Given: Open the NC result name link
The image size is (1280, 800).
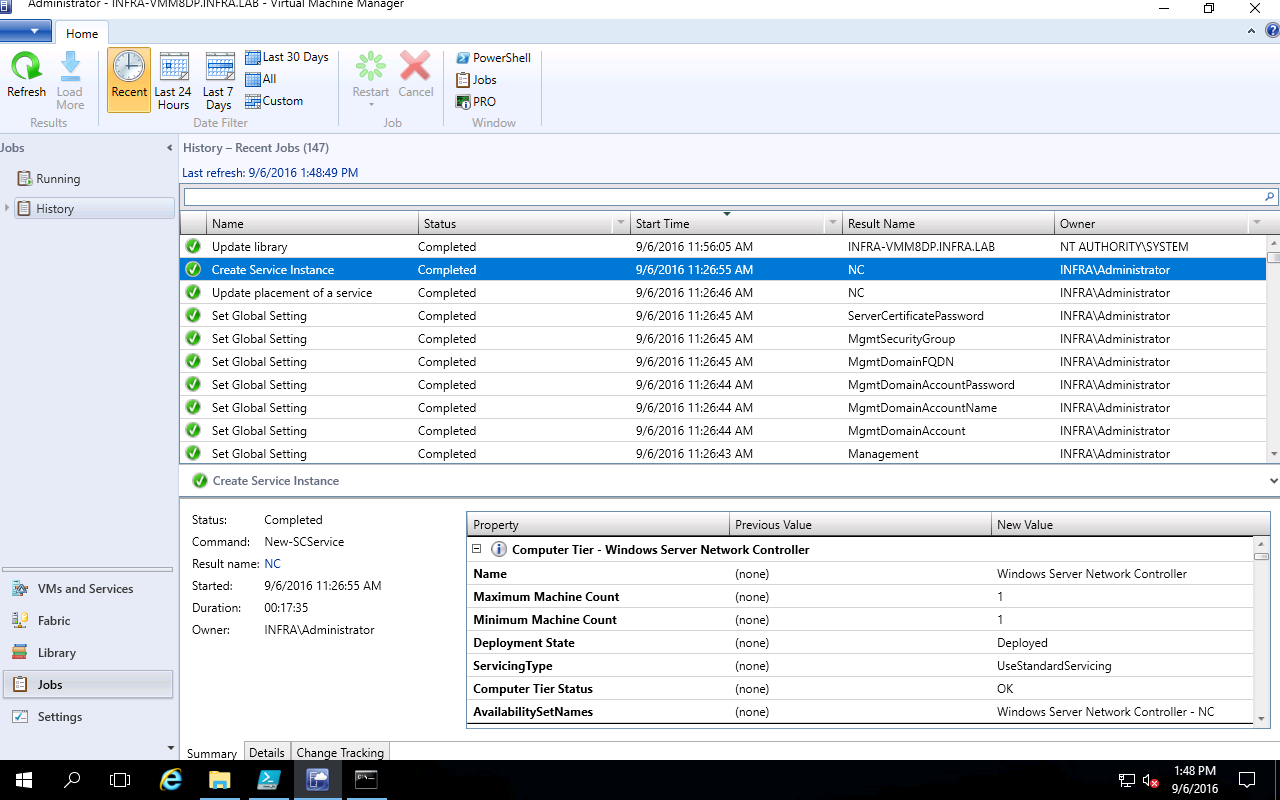Looking at the screenshot, I should (x=272, y=564).
